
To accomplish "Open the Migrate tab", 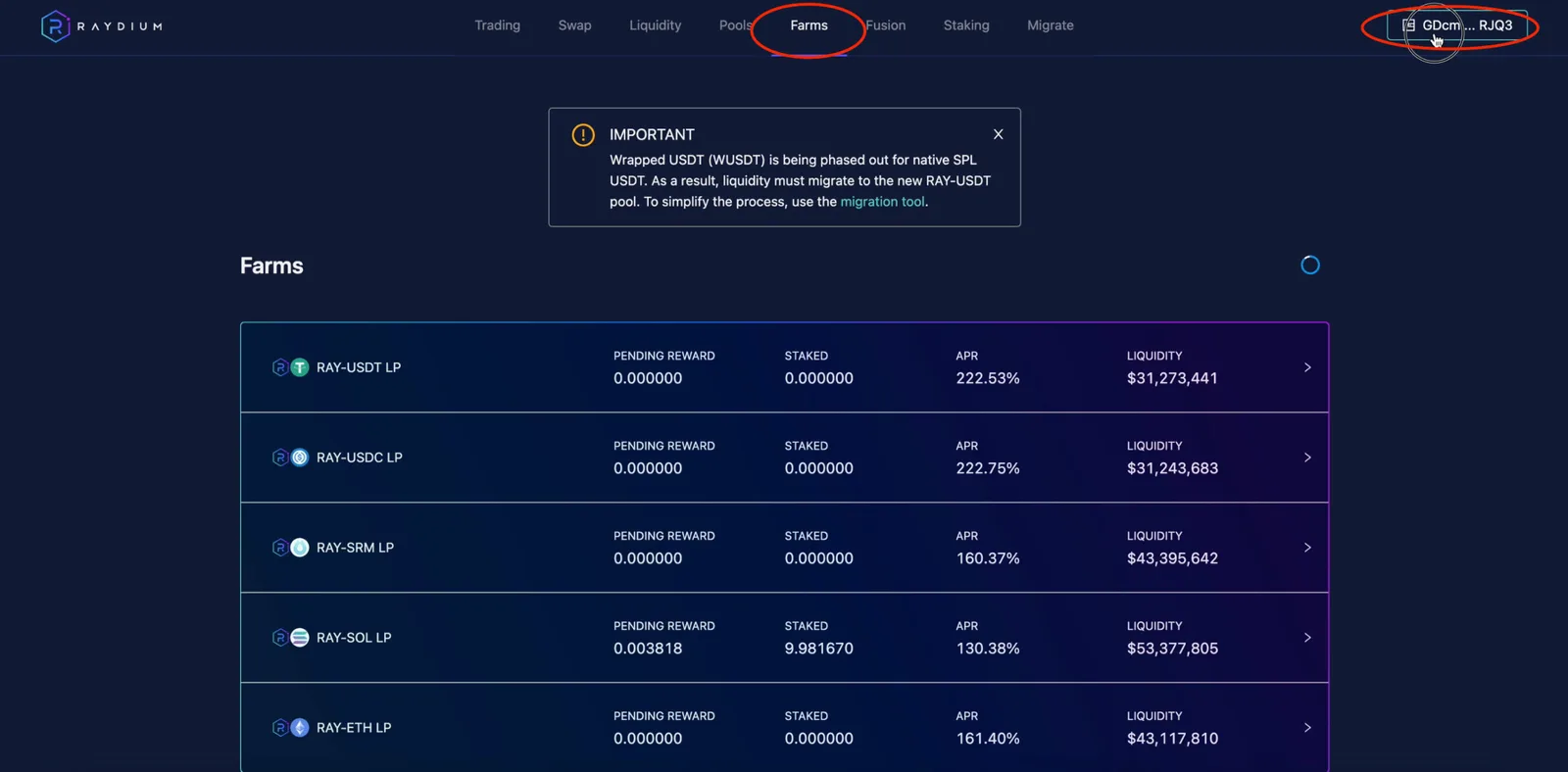I will (1051, 25).
